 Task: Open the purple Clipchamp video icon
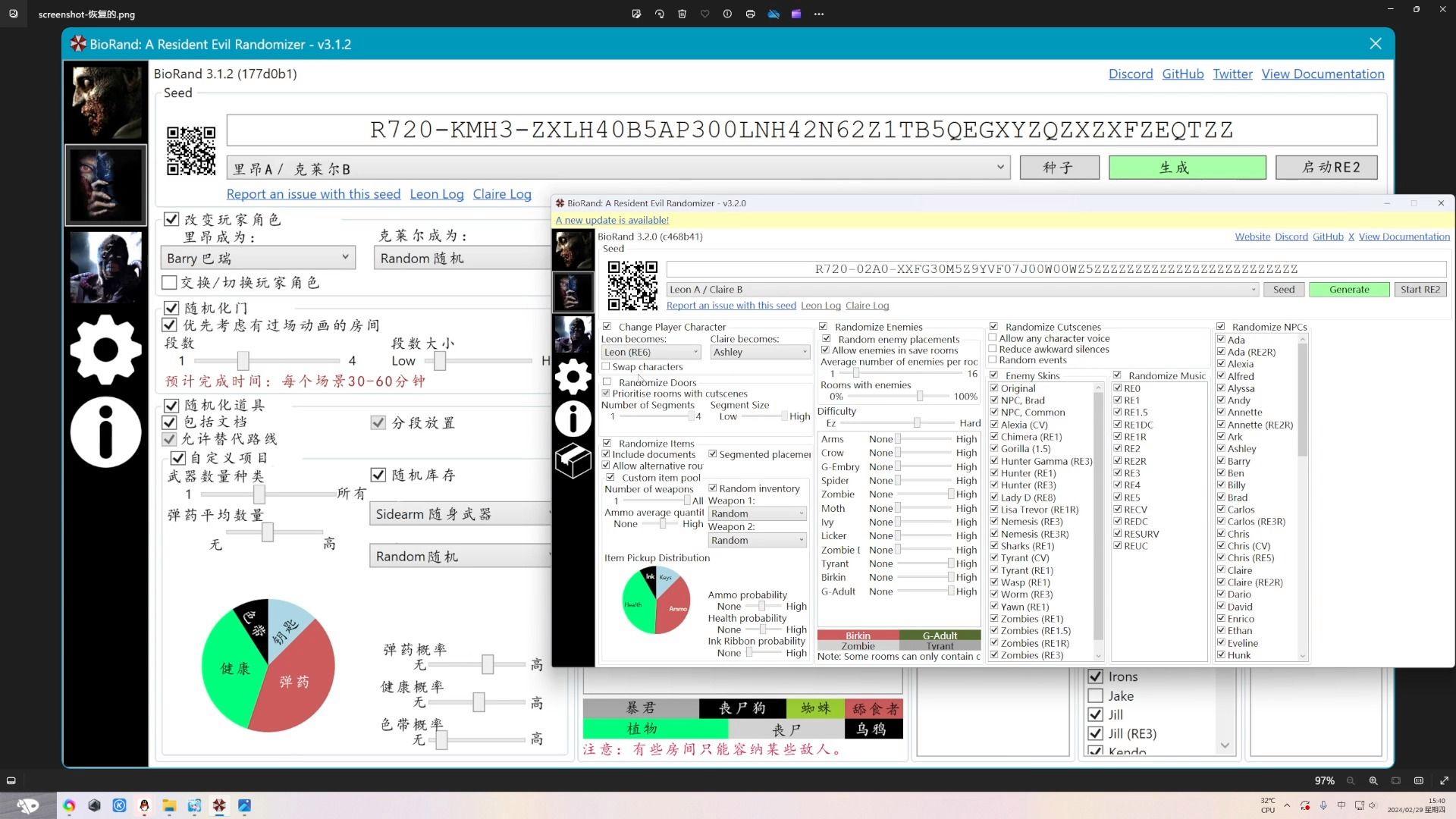pos(796,14)
